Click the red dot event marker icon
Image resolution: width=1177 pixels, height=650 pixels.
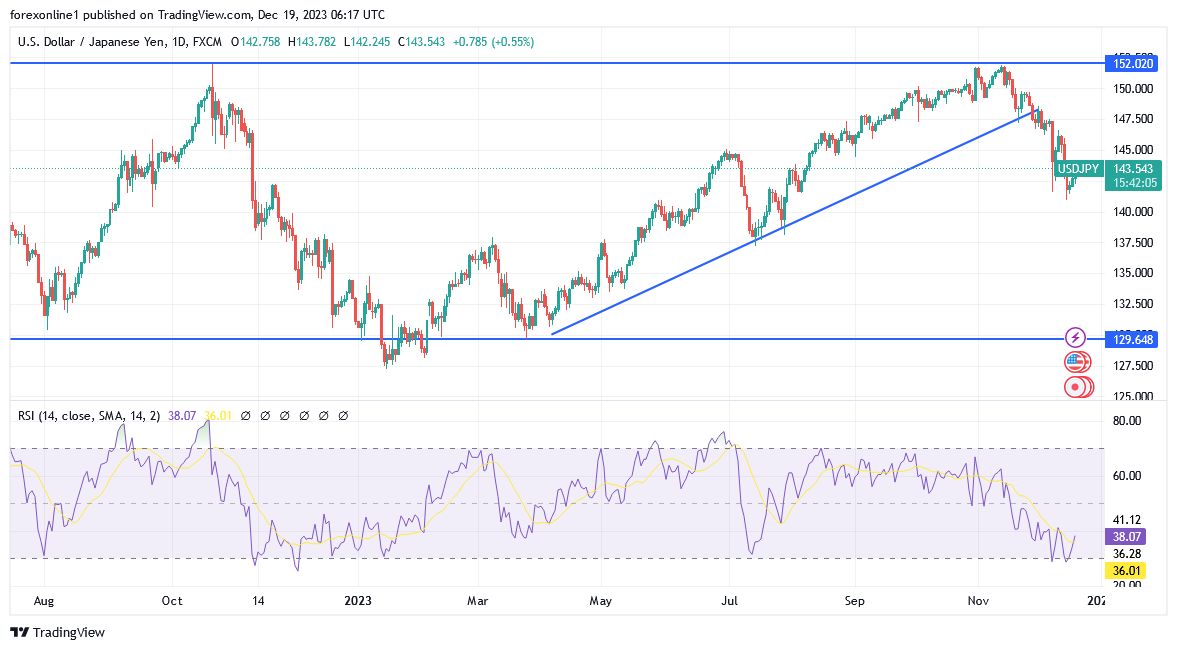click(x=1075, y=387)
